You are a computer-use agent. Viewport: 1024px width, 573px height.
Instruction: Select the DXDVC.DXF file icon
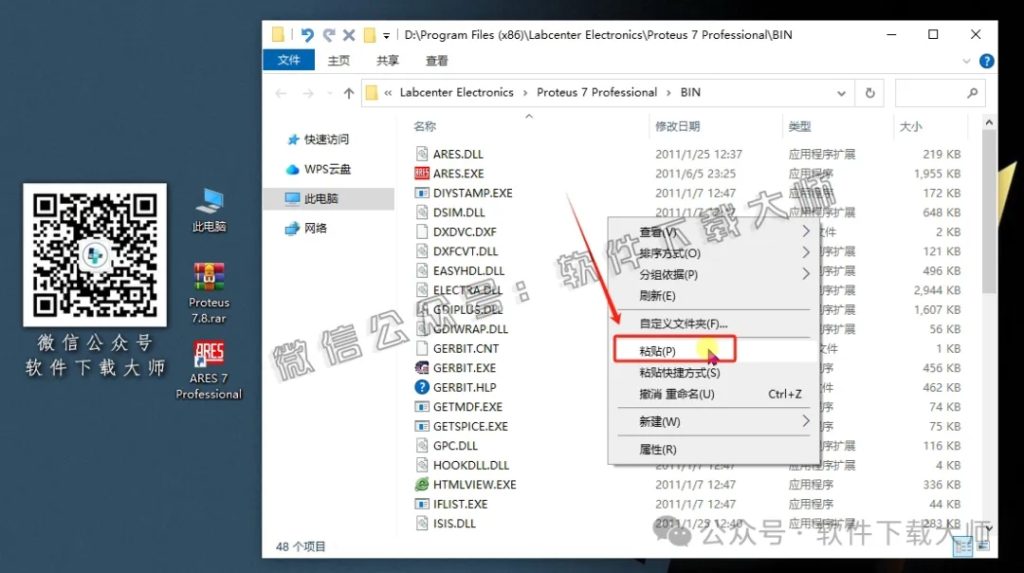422,232
